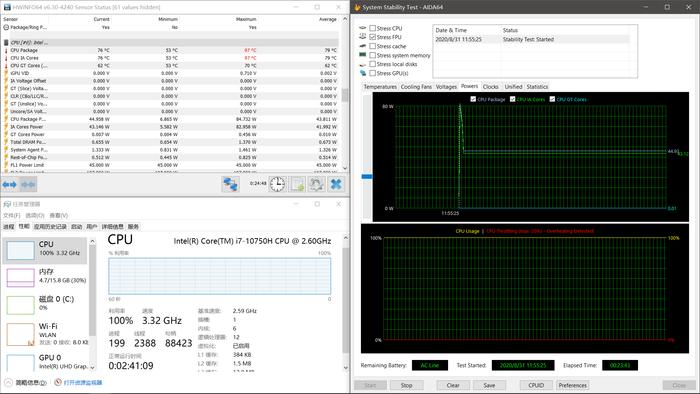Viewport: 700px width, 394px height.
Task: Collapse the CPU [#0] Intel sensor group
Action: (6, 42)
